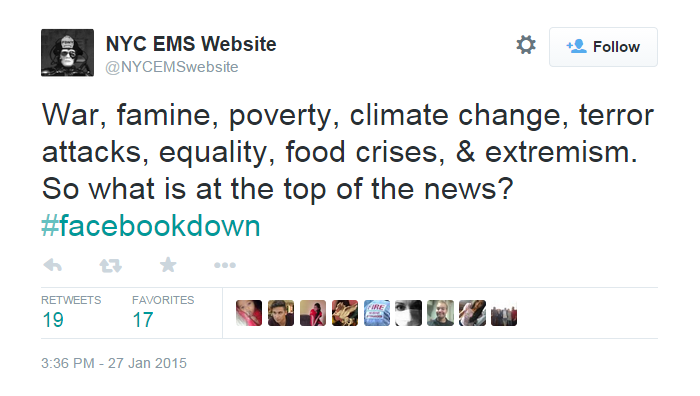
Task: Open the second retweeter avatar
Action: point(281,313)
